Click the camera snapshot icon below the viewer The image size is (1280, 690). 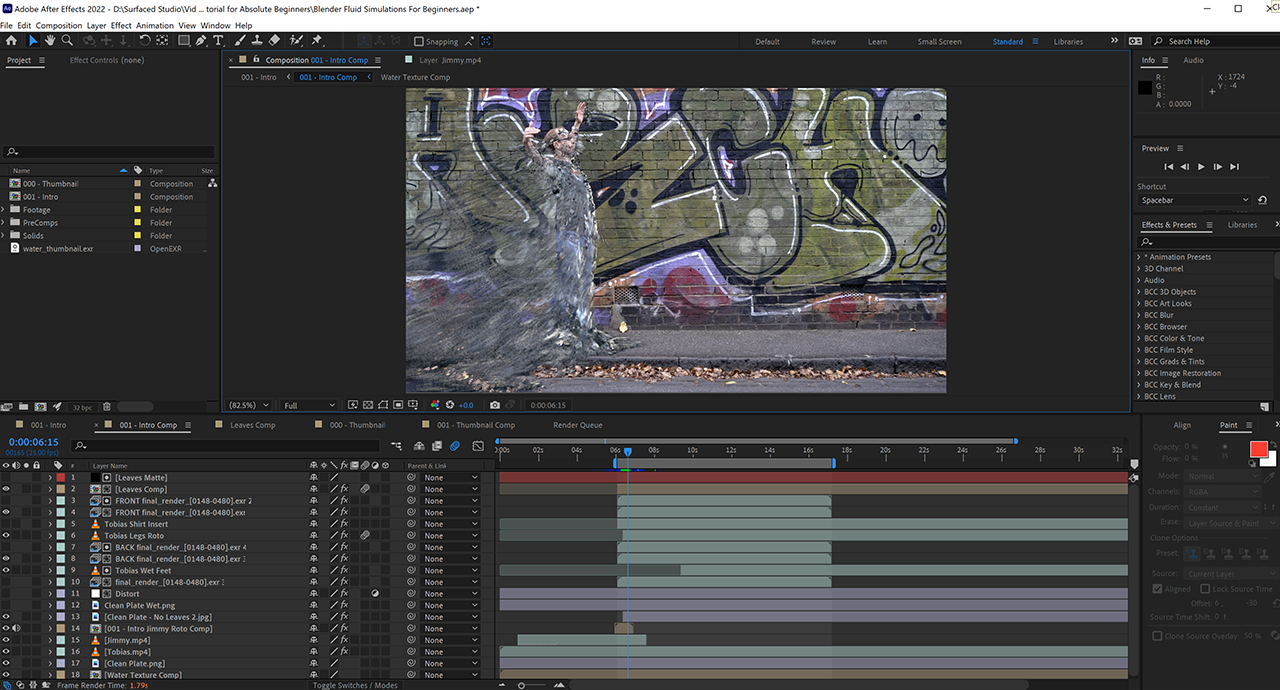pos(495,405)
